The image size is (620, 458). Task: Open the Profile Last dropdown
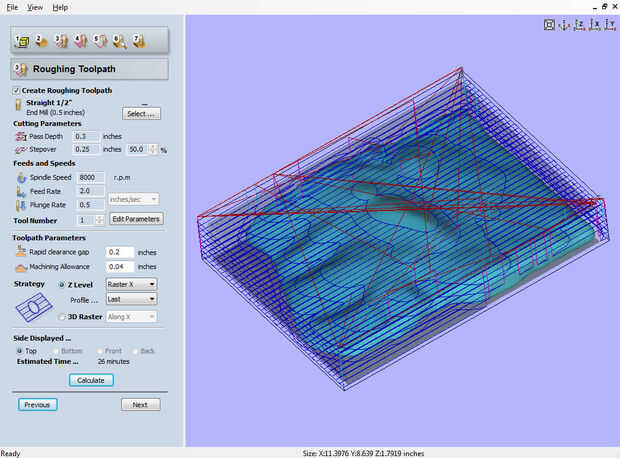131,299
